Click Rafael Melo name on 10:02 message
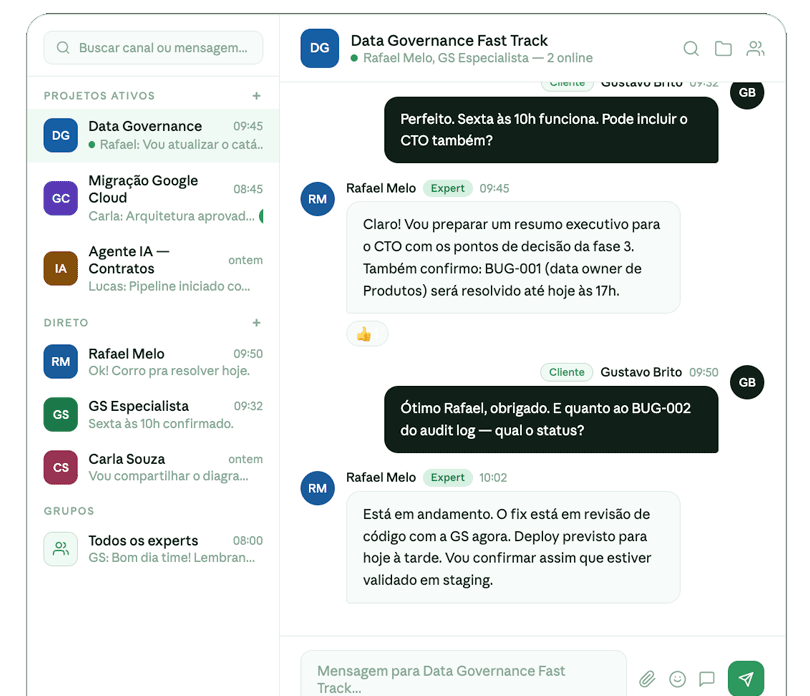Image resolution: width=810 pixels, height=696 pixels. 381,477
